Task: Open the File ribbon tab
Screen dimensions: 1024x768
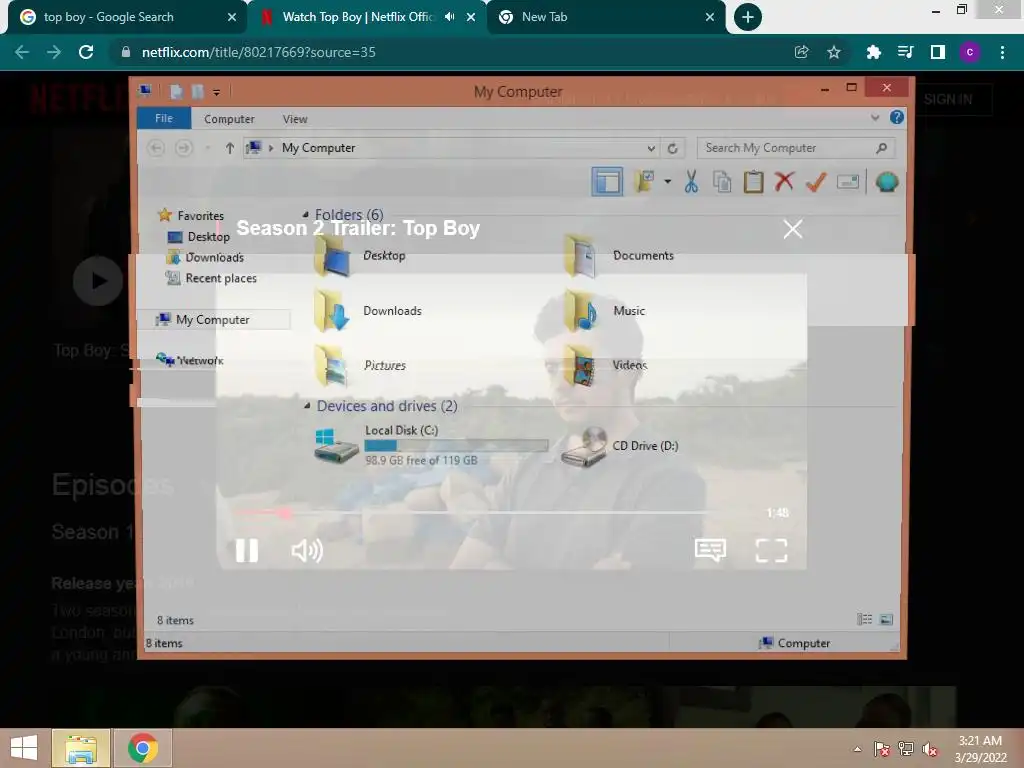Action: click(x=164, y=118)
